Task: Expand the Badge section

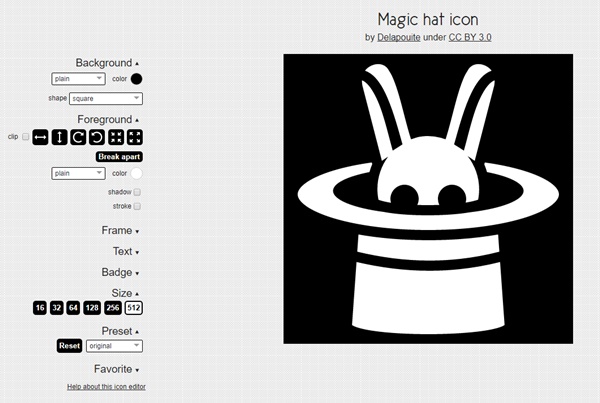Action: tap(120, 272)
